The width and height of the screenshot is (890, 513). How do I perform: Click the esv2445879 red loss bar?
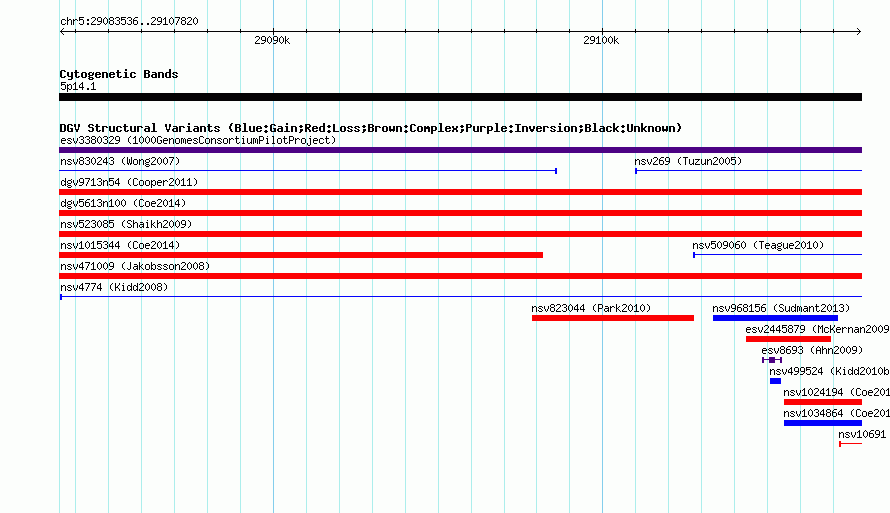(x=788, y=339)
